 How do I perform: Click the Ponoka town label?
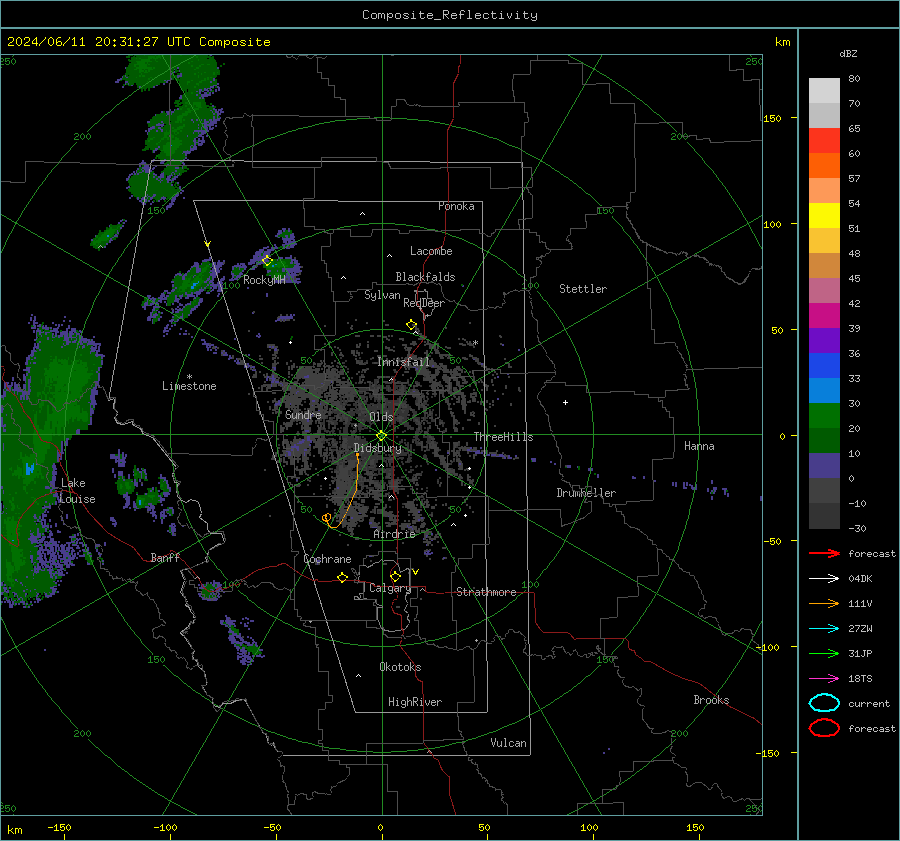coord(456,206)
